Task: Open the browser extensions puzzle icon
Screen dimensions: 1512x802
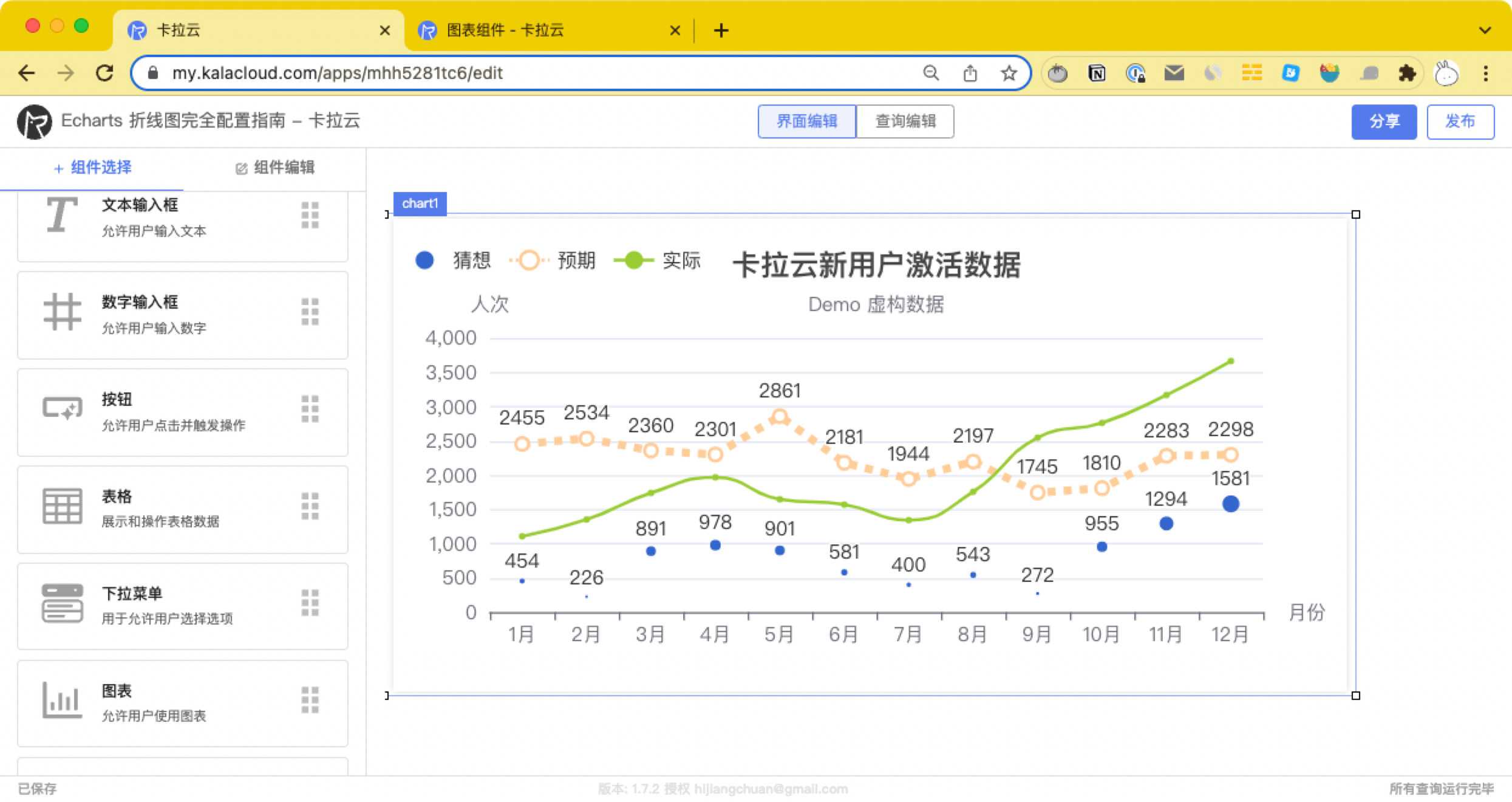Action: [1406, 74]
